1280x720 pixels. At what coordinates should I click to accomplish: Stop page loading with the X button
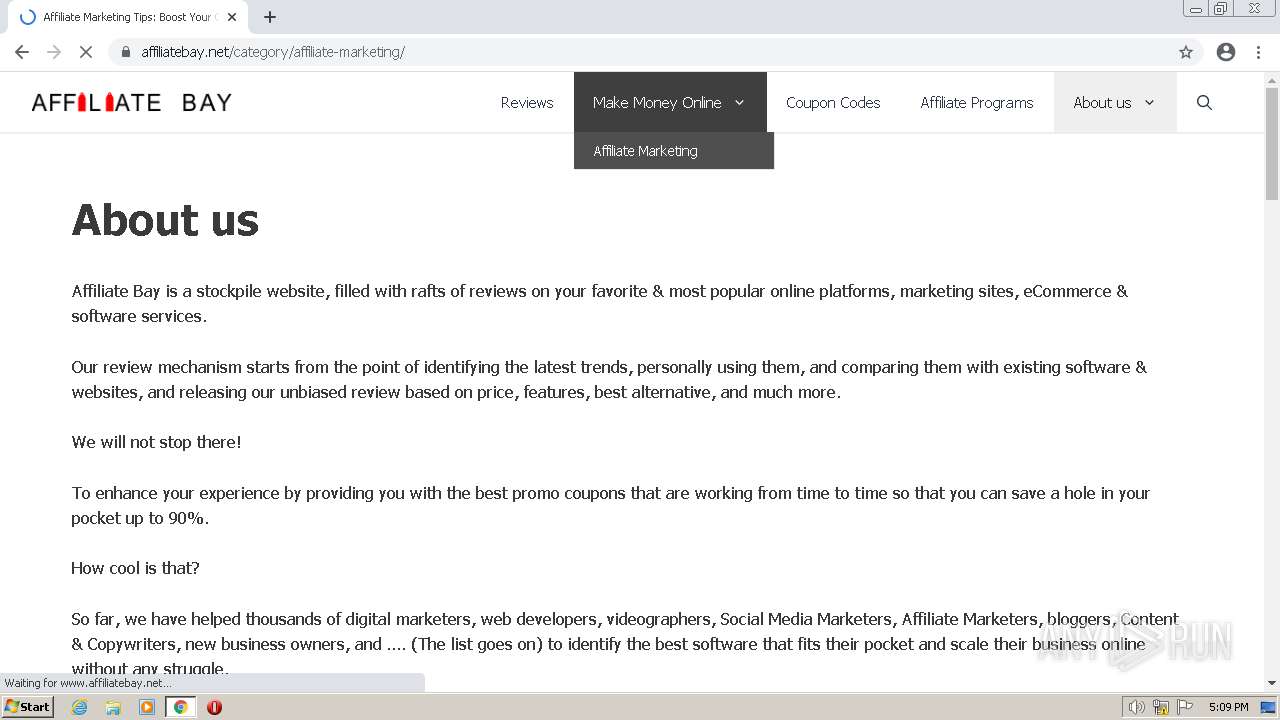[86, 52]
